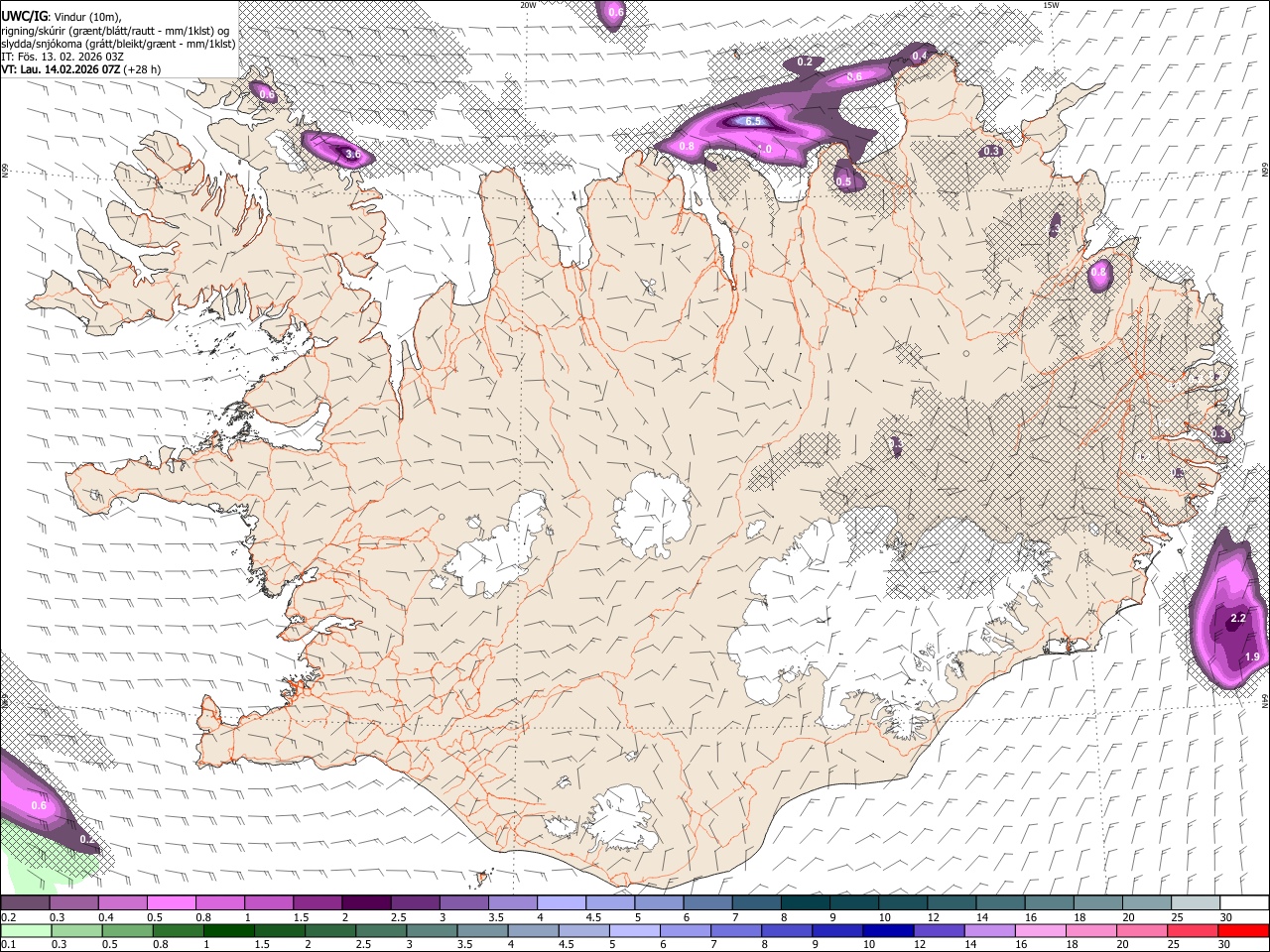Click the 0.1 label in the rain legend
The height and width of the screenshot is (952, 1270).
[8, 944]
